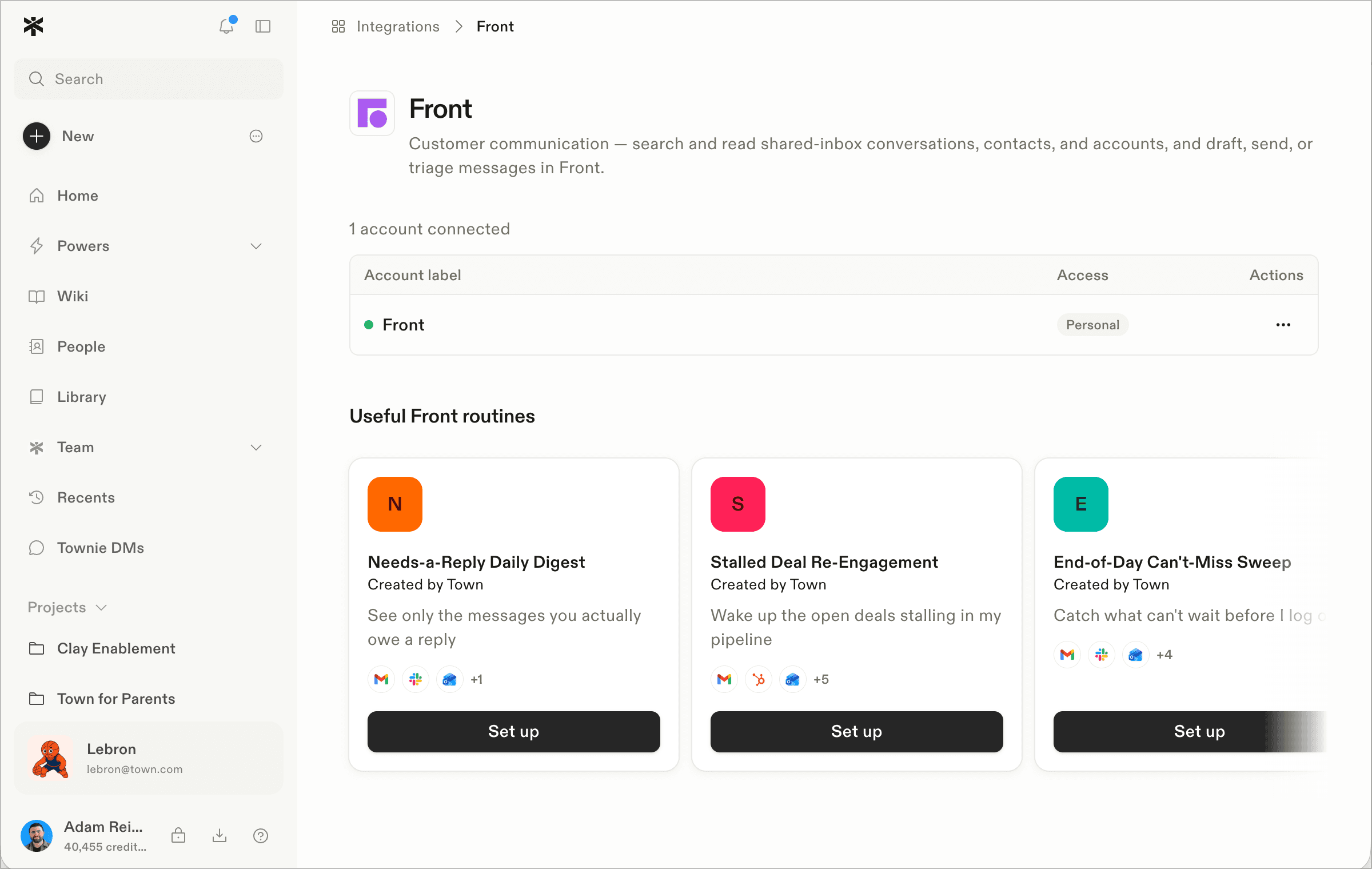The width and height of the screenshot is (1372, 869).
Task: Go back to Integrations breadcrumb
Action: click(398, 26)
